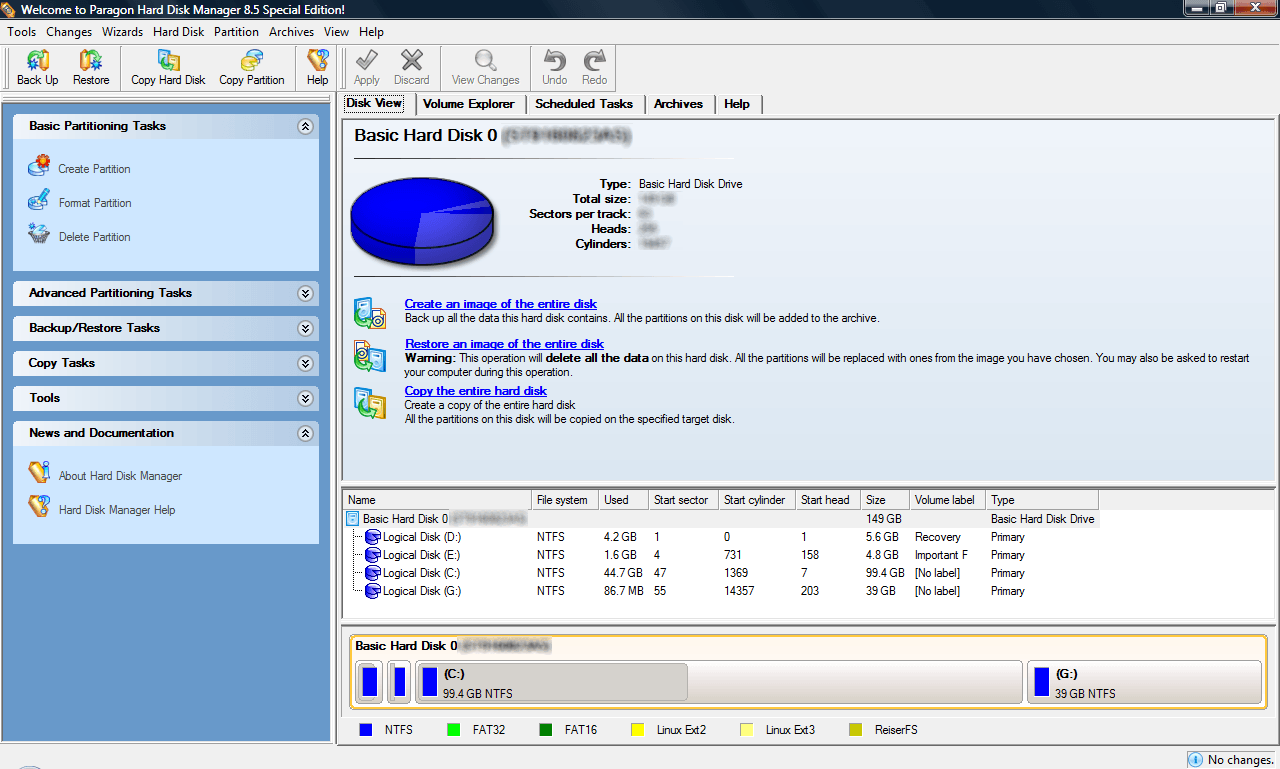Open Copy Partition tool in toolbar
This screenshot has width=1280, height=769.
251,67
